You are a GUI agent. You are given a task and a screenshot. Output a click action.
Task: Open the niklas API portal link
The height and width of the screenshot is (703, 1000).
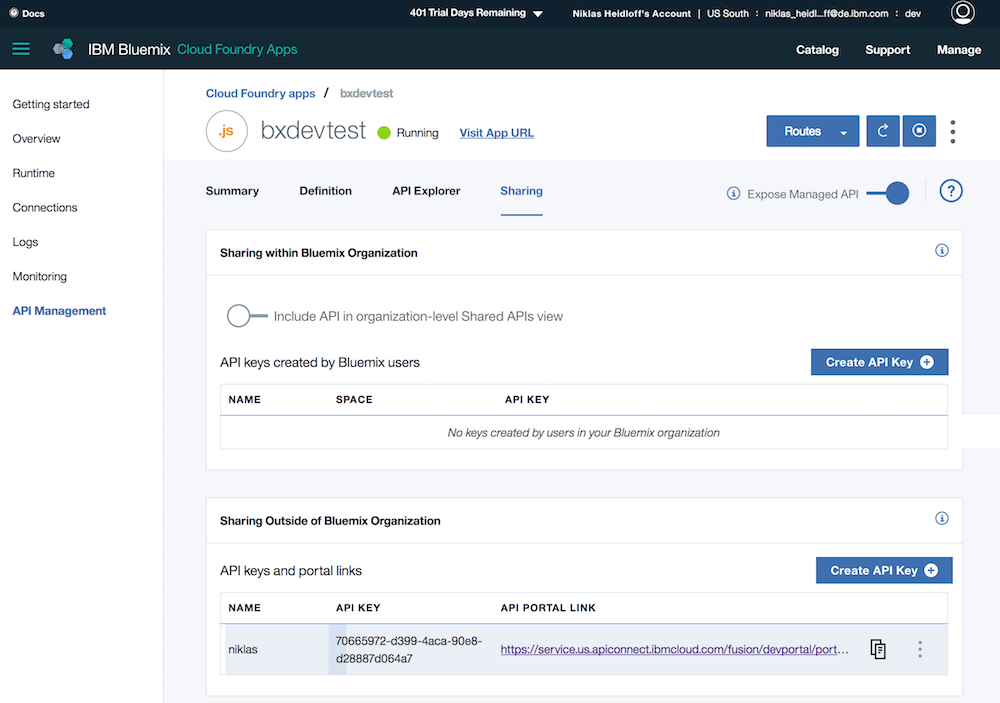point(674,649)
